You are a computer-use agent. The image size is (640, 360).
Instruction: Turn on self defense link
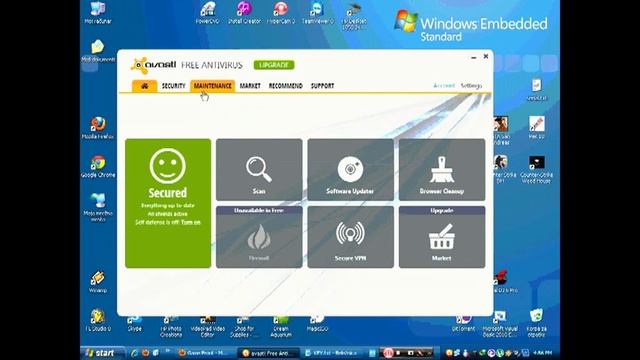click(191, 222)
